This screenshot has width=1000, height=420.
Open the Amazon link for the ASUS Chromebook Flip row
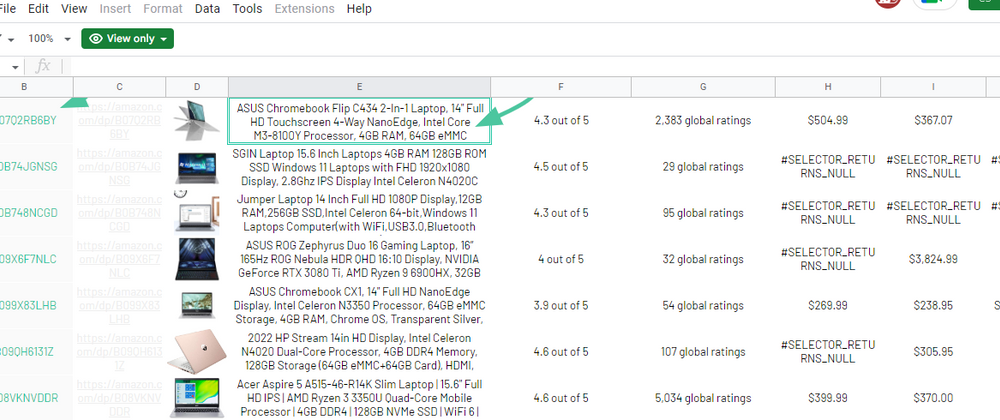[119, 120]
